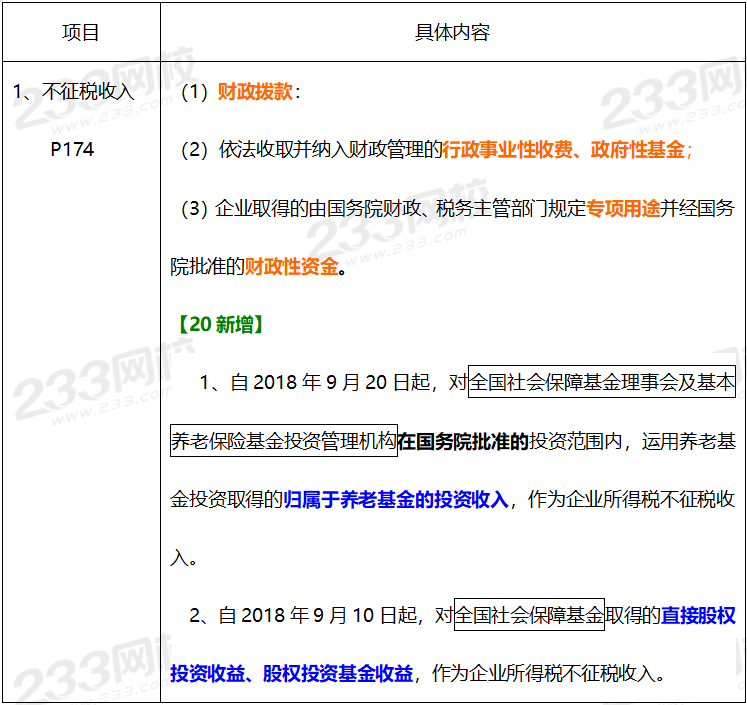747x705 pixels.
Task: Click the blue 归属于养老基金的投资收入 text
Action: [396, 499]
